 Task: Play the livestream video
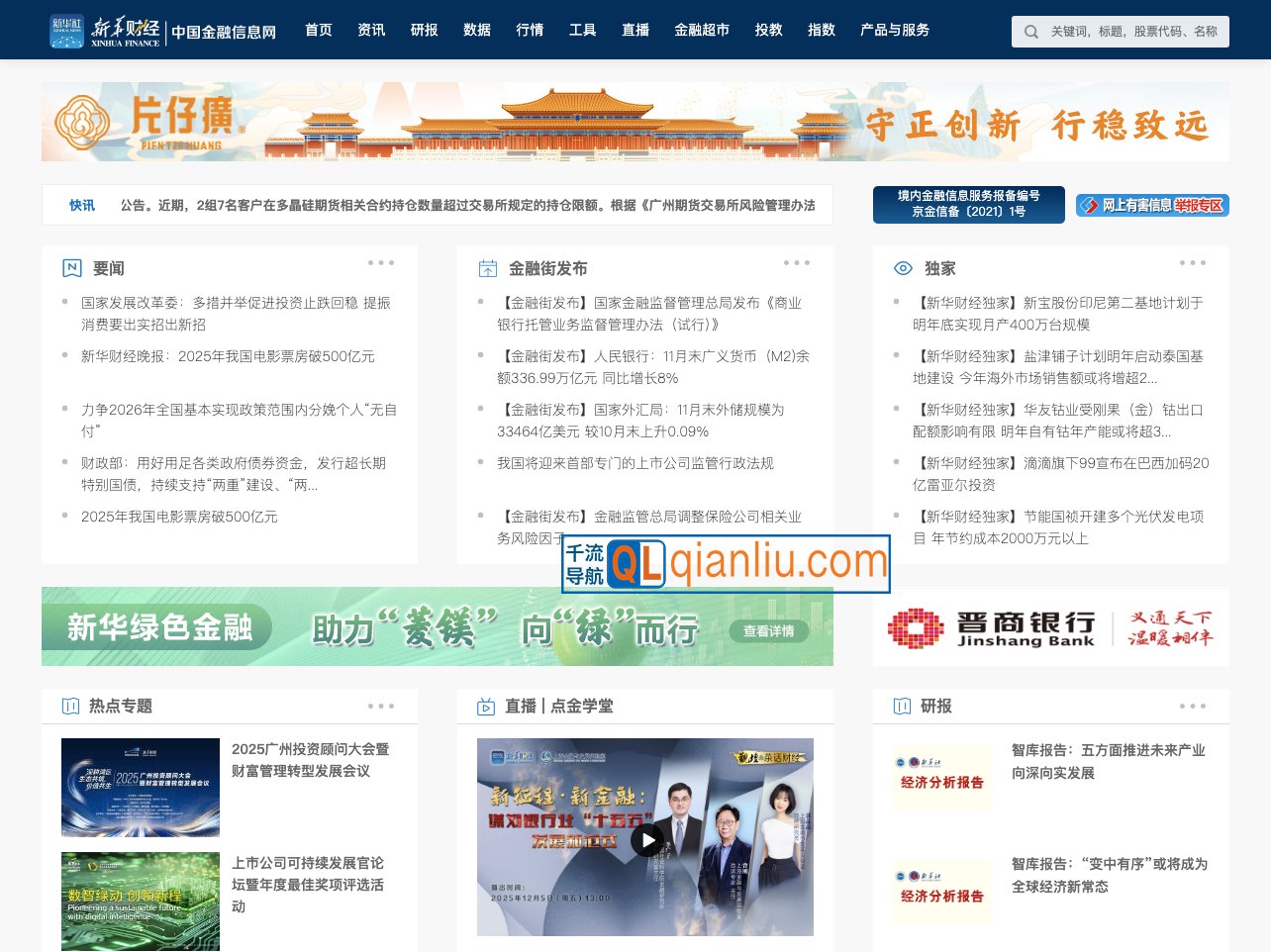coord(646,841)
